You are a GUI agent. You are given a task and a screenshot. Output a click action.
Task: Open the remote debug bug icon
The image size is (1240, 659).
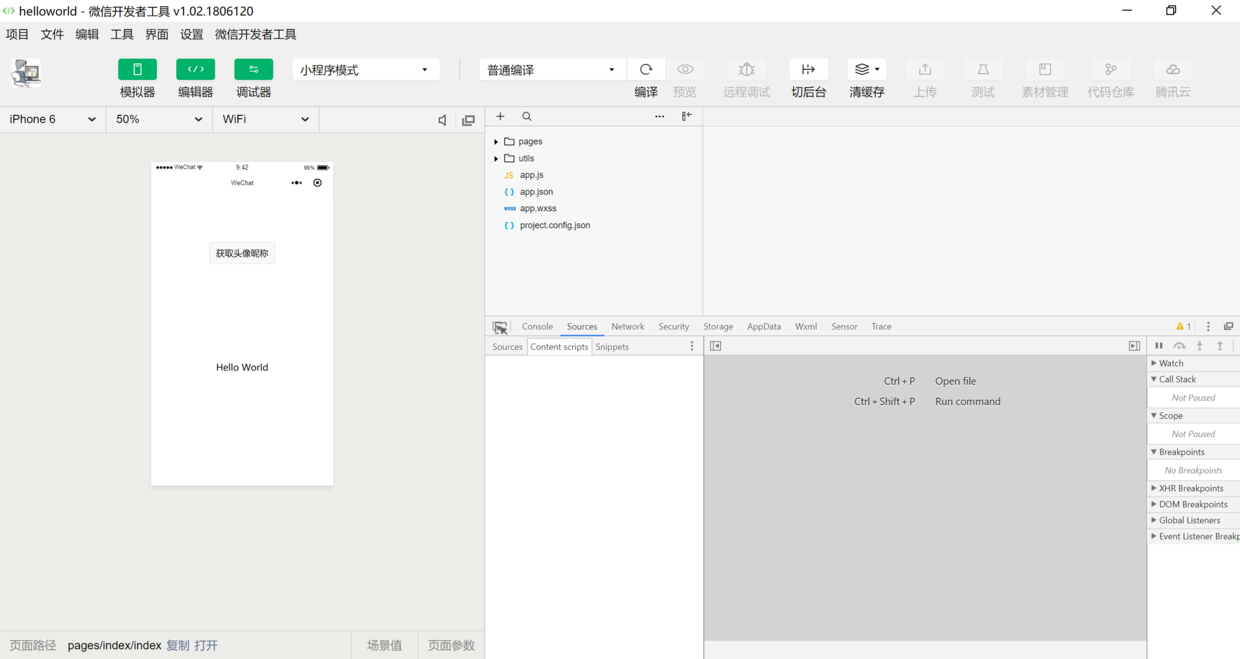746,69
